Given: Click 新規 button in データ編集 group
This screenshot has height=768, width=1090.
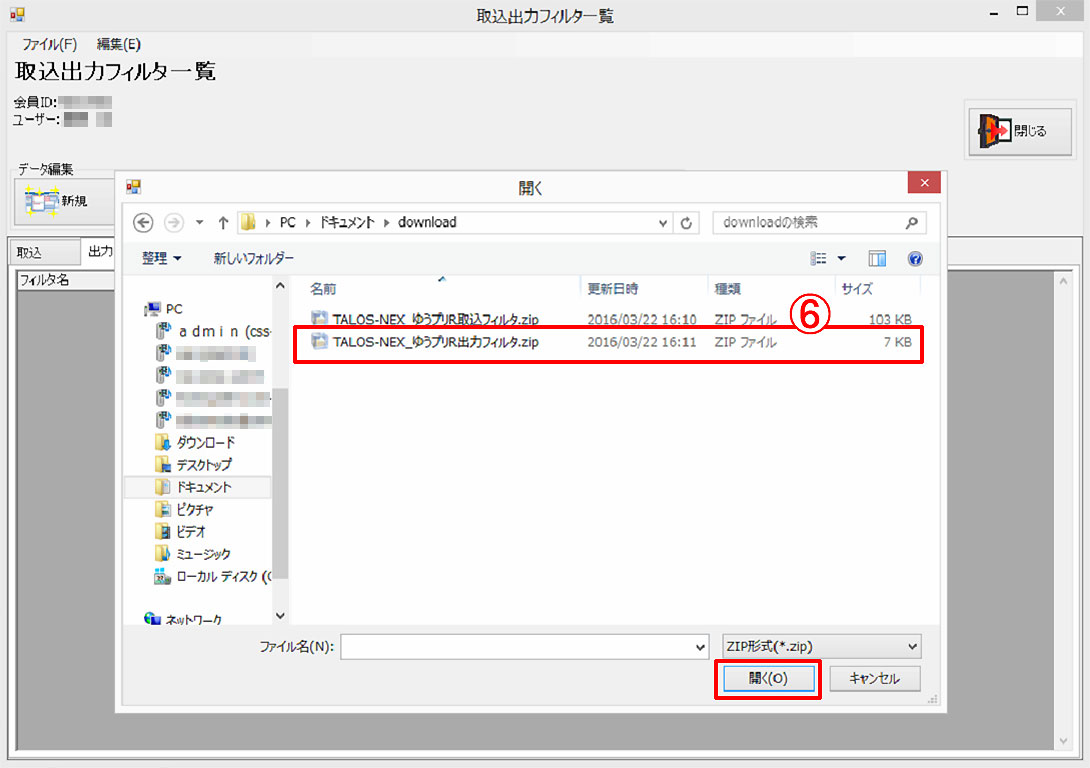Looking at the screenshot, I should (64, 202).
